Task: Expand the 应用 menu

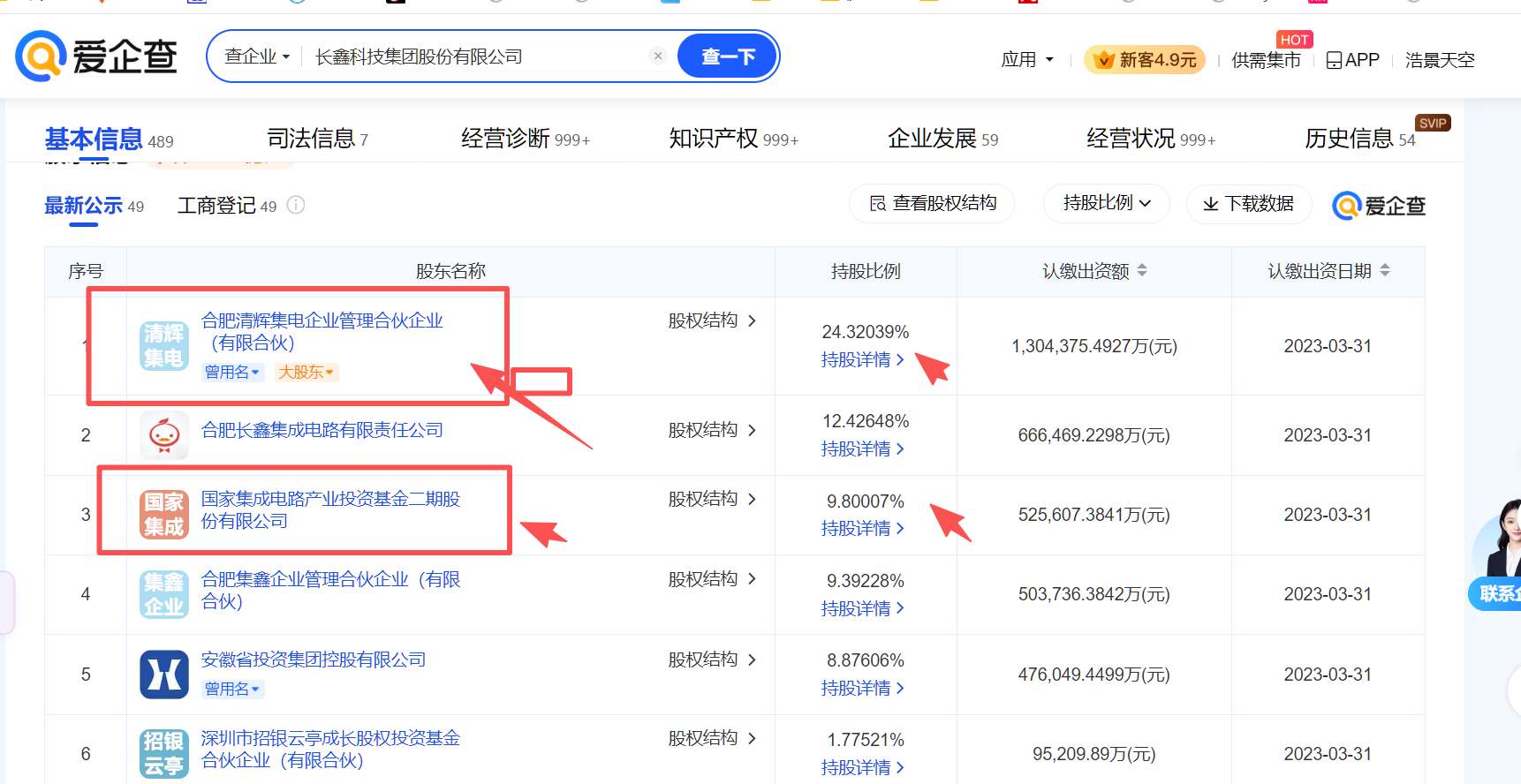Action: point(1027,60)
